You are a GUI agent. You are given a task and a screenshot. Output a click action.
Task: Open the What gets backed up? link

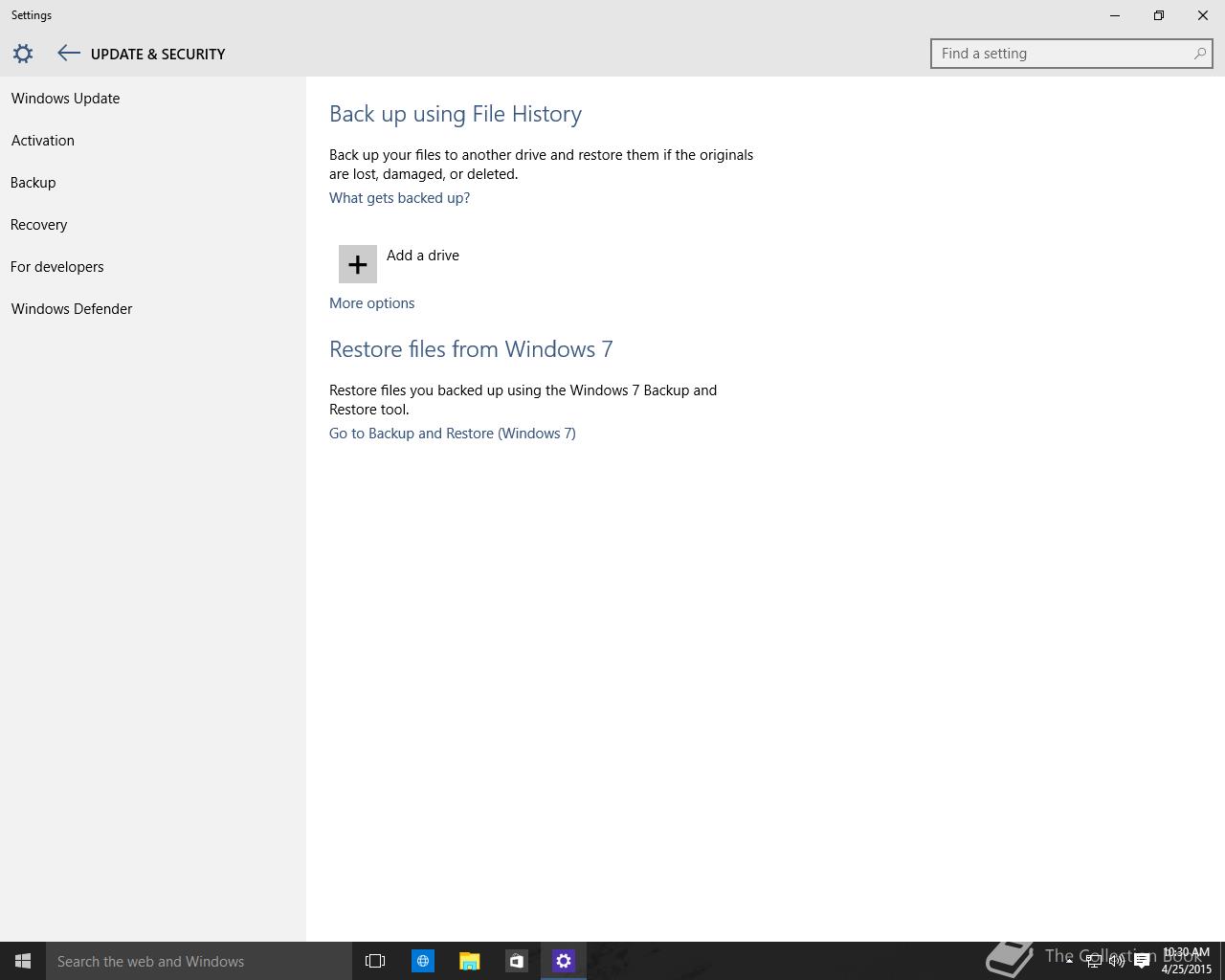[x=399, y=198]
